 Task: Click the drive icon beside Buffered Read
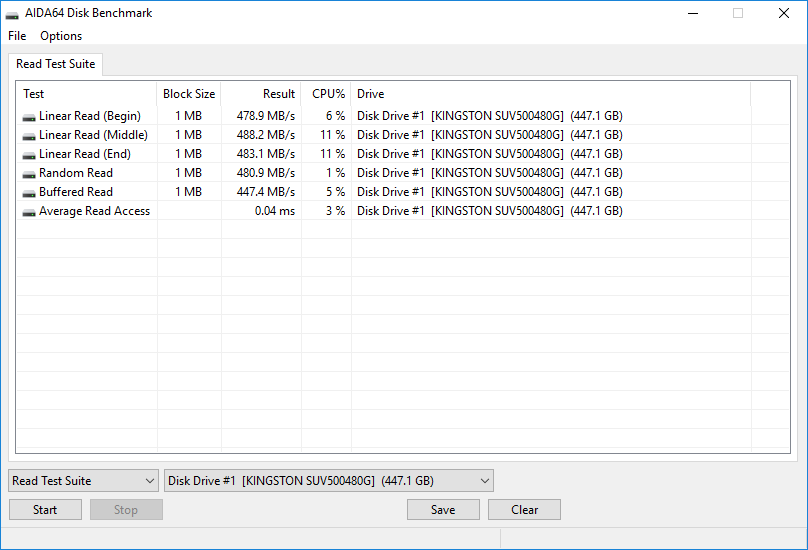[29, 193]
